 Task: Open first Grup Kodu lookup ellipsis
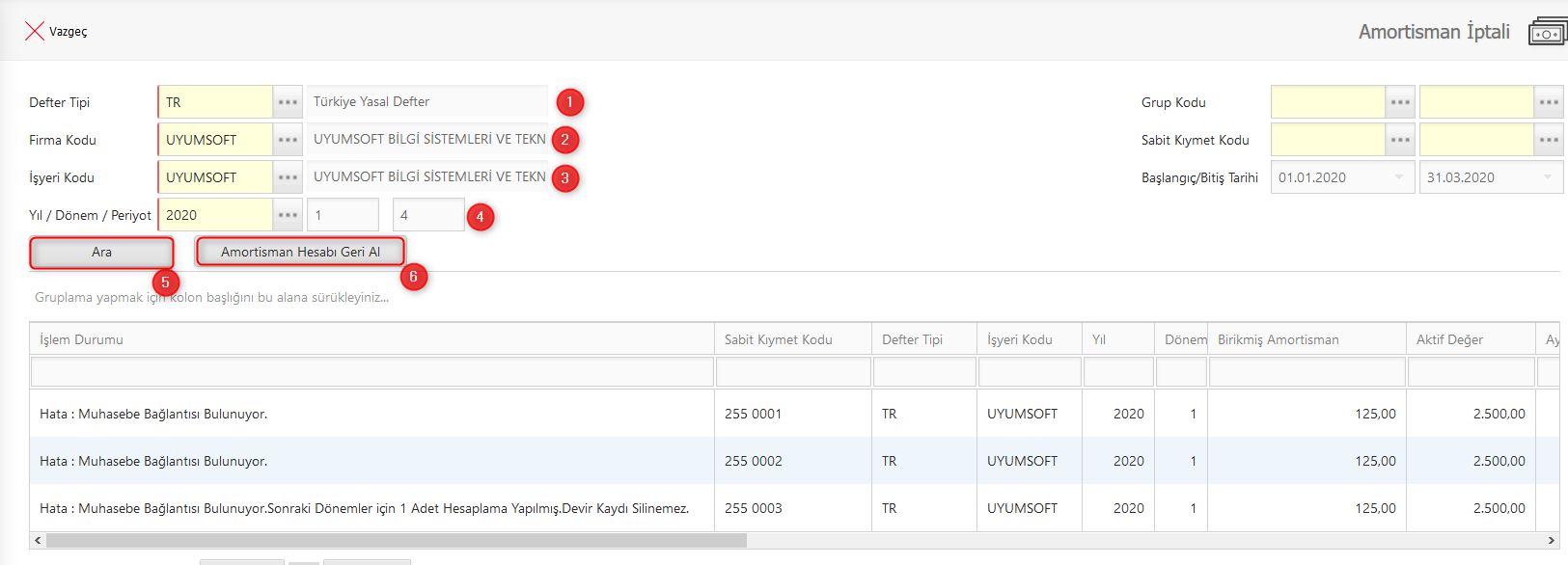(1400, 102)
